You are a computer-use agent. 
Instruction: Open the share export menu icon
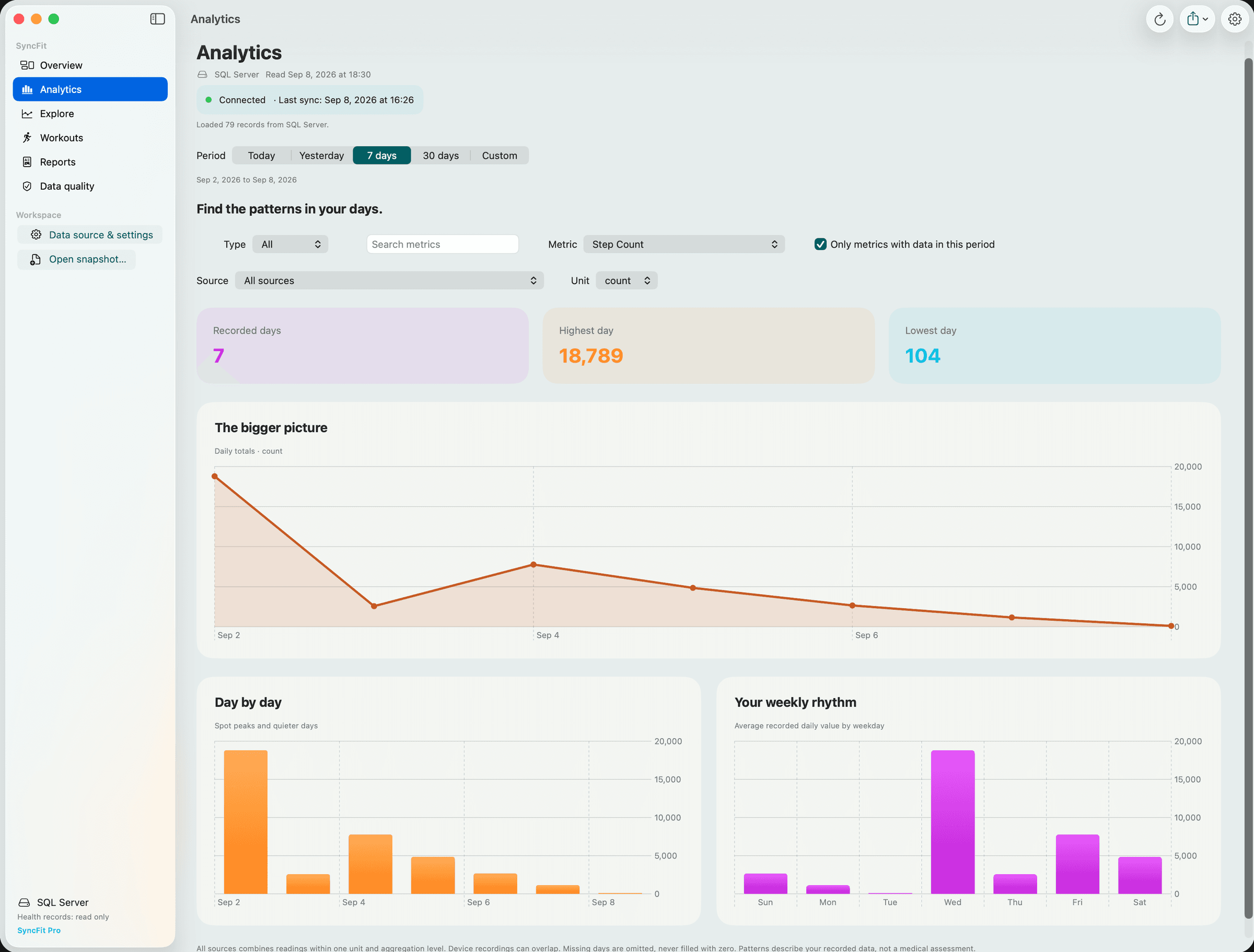tap(1197, 19)
